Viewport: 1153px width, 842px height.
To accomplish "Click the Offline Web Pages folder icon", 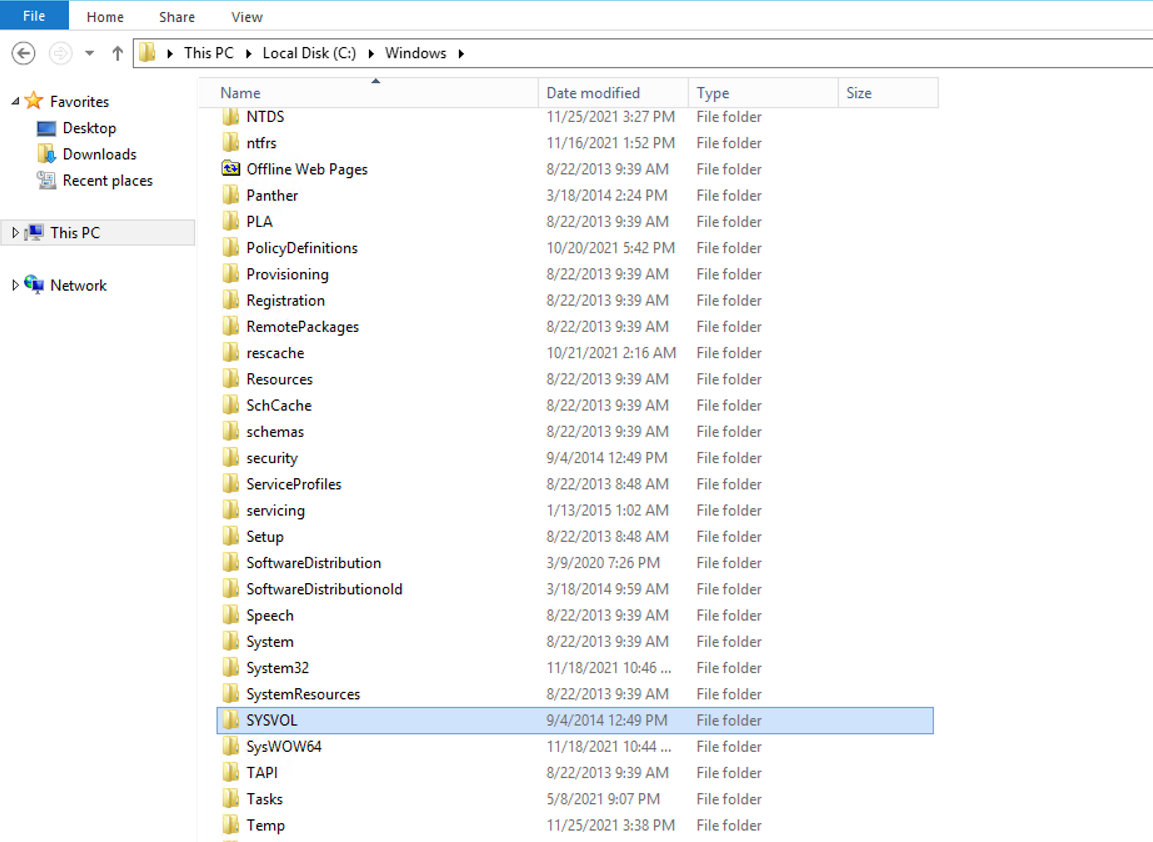I will pyautogui.click(x=231, y=169).
